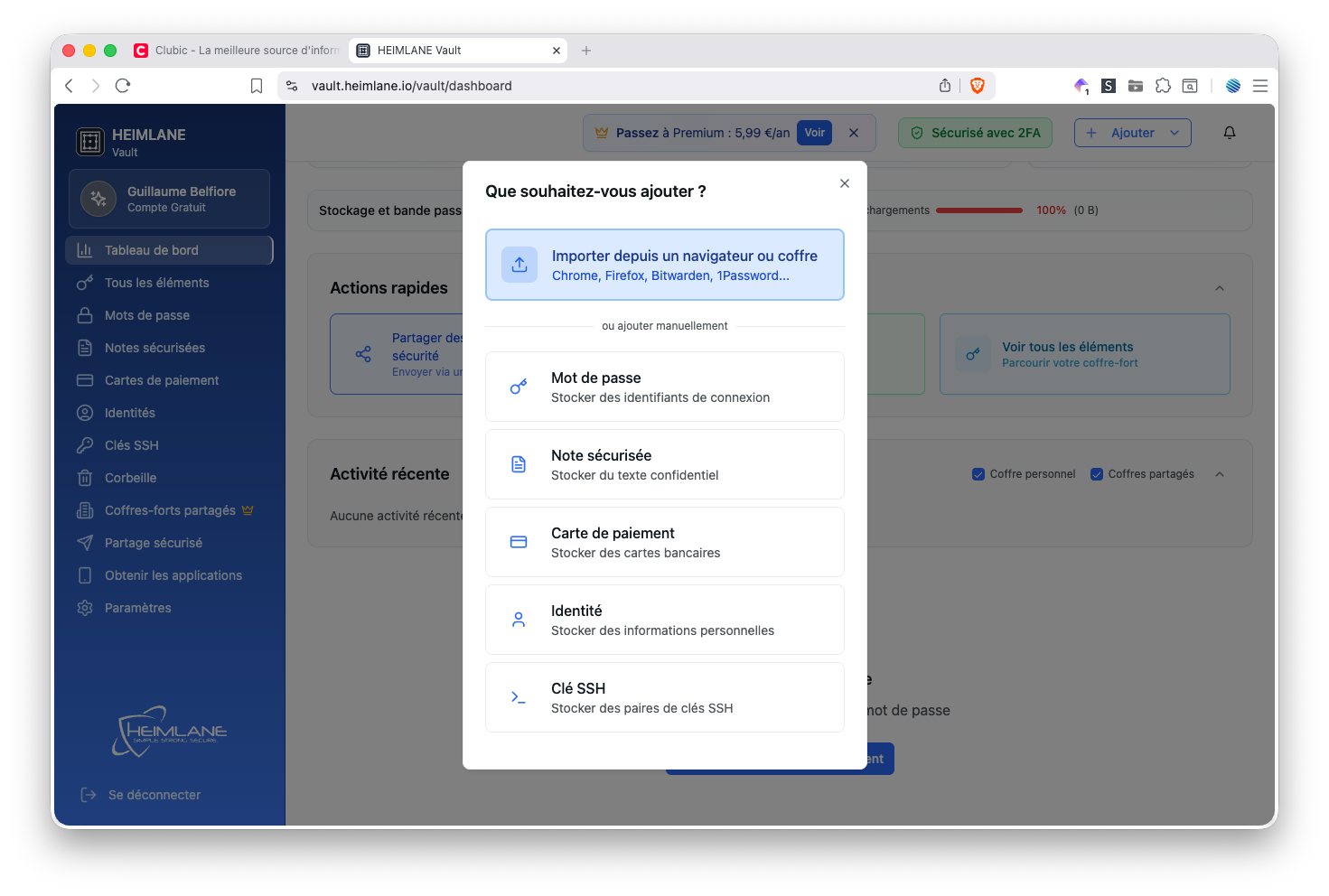
Task: Click the Brave Shields lion icon
Action: click(x=977, y=86)
